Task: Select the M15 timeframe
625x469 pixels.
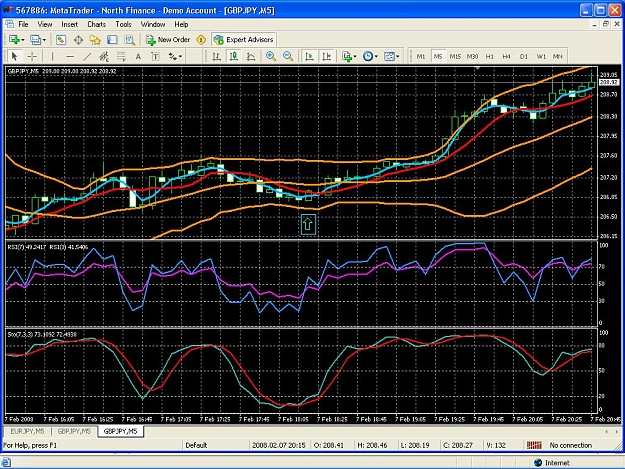Action: tap(455, 57)
